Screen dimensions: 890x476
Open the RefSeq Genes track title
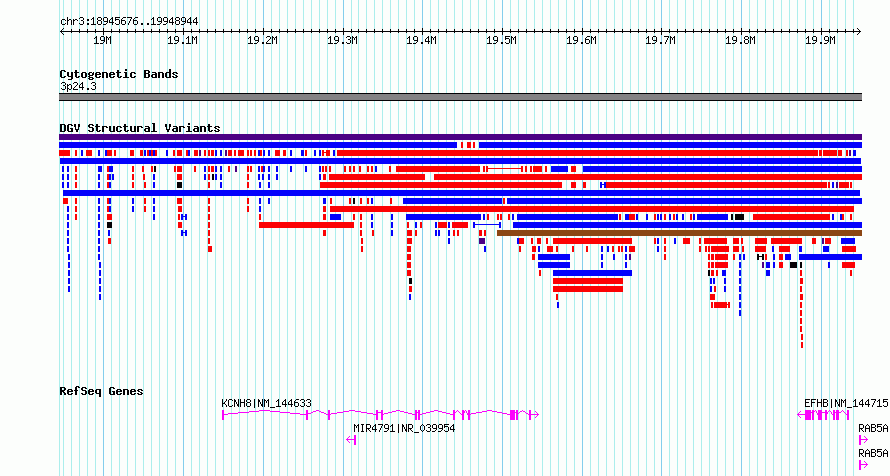(101, 391)
